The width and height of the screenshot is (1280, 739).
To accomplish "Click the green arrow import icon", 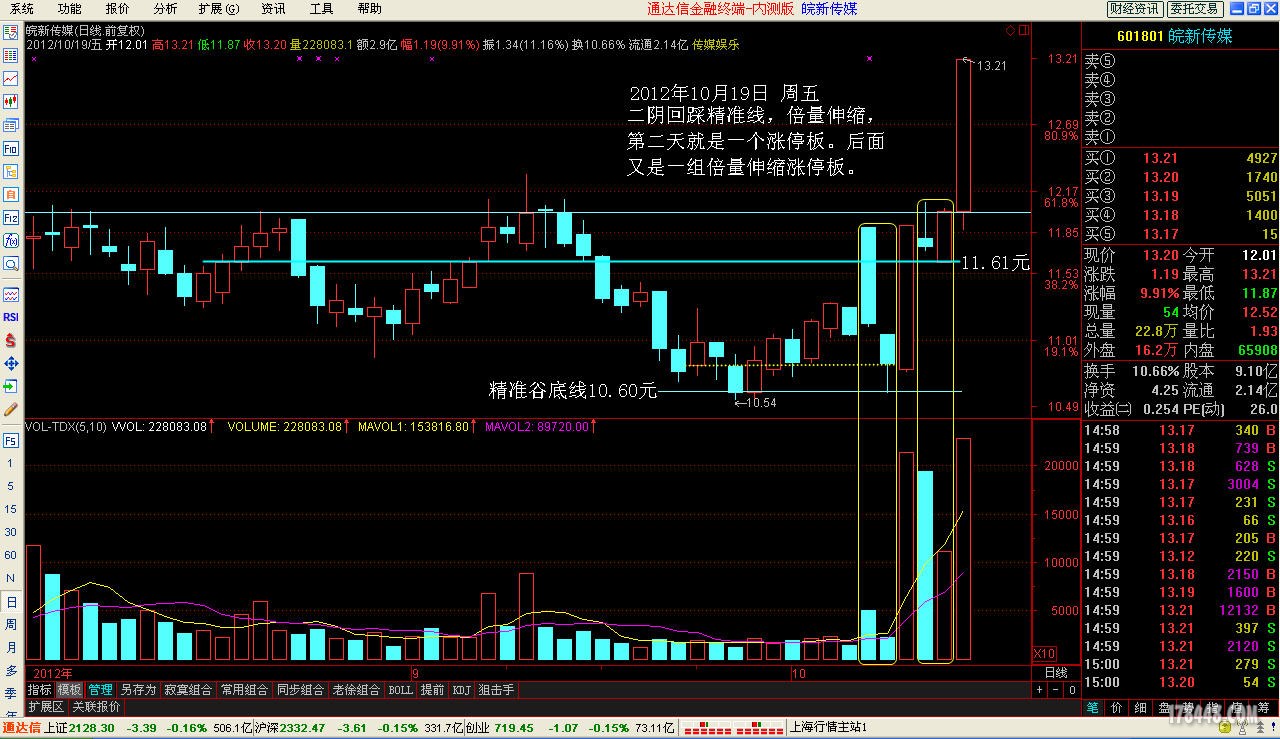I will [11, 386].
